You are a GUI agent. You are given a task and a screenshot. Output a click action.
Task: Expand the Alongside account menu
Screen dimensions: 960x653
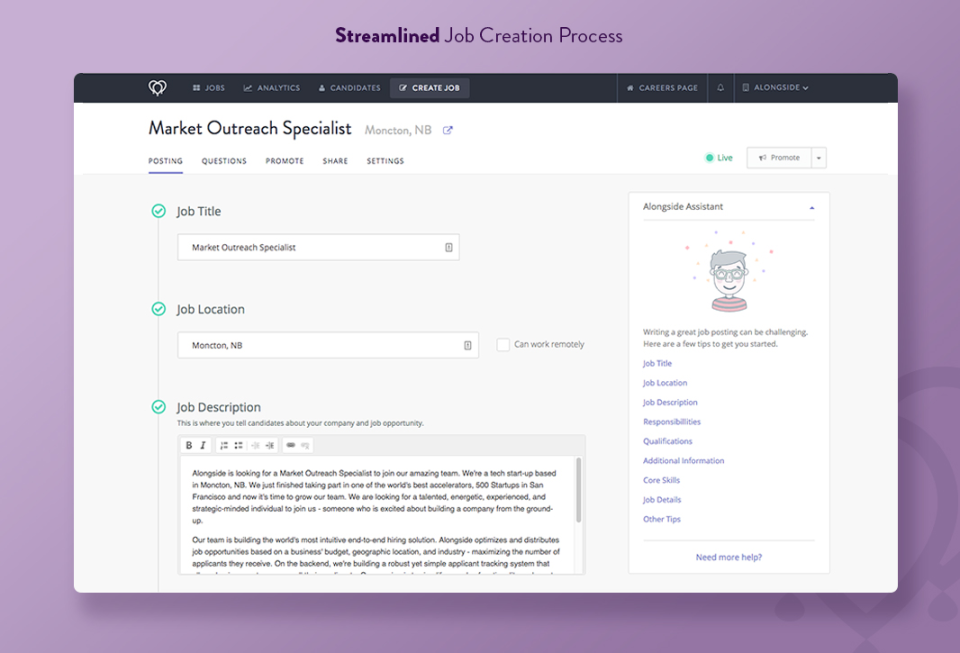[x=779, y=88]
